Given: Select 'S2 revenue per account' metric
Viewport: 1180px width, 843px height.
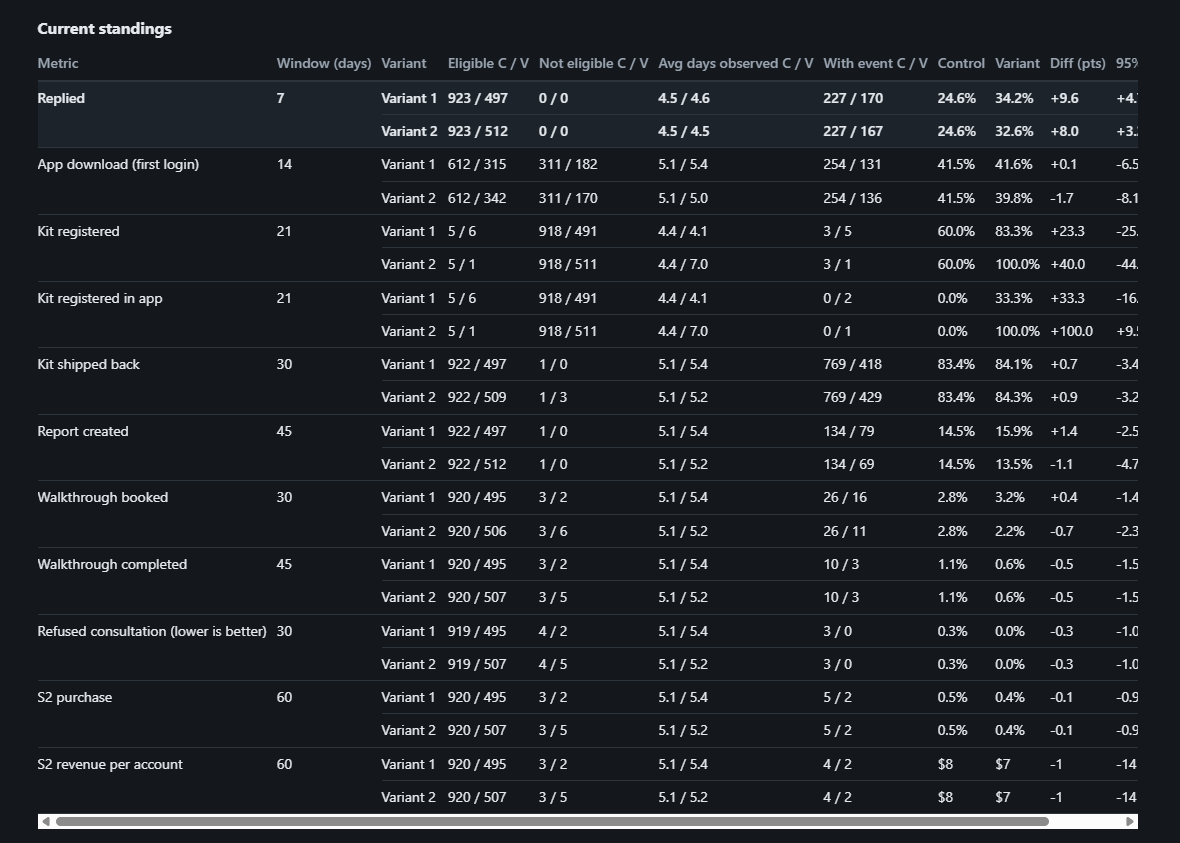Looking at the screenshot, I should coord(110,764).
